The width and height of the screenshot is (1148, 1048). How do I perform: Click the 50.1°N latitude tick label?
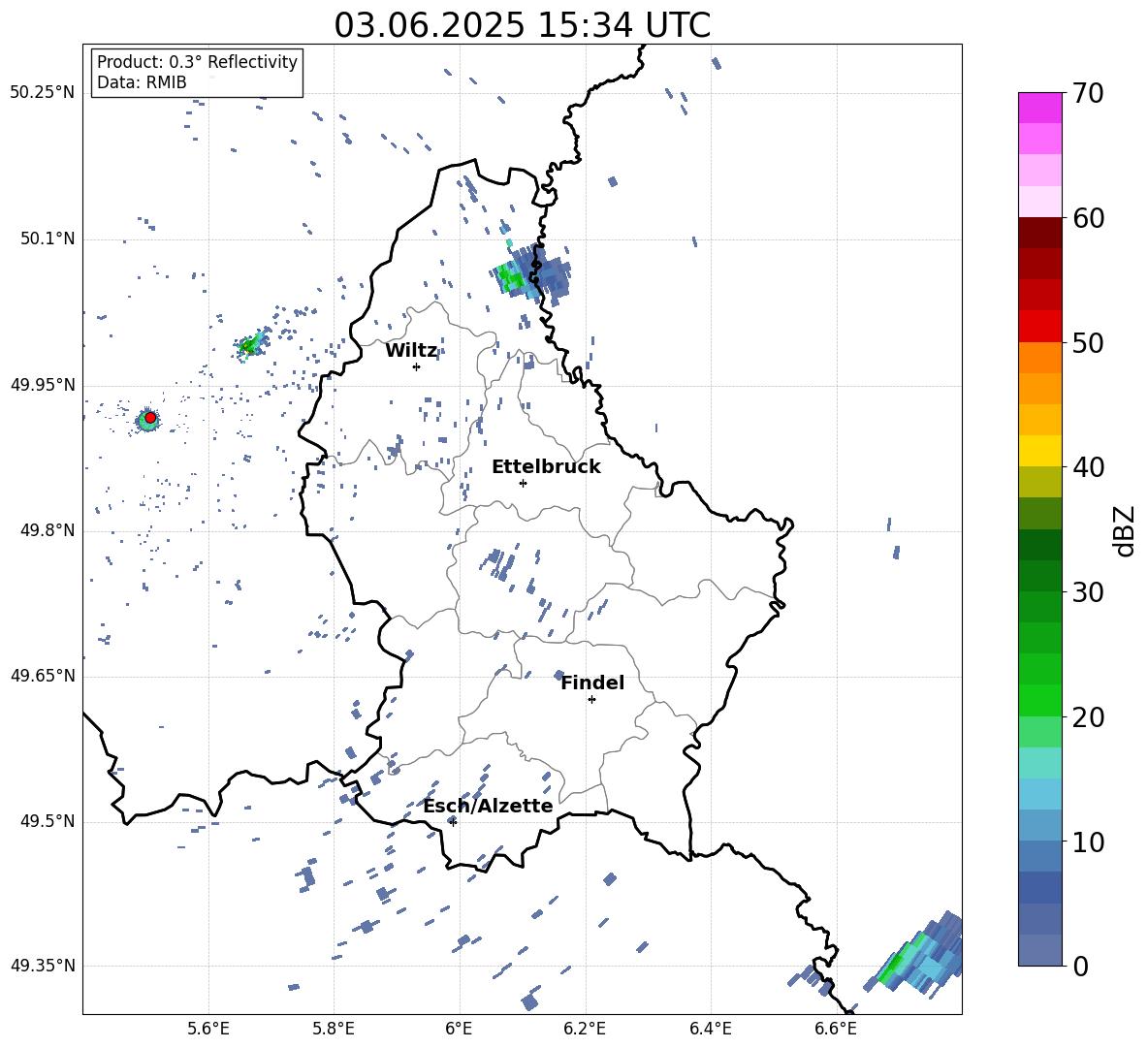pyautogui.click(x=48, y=239)
